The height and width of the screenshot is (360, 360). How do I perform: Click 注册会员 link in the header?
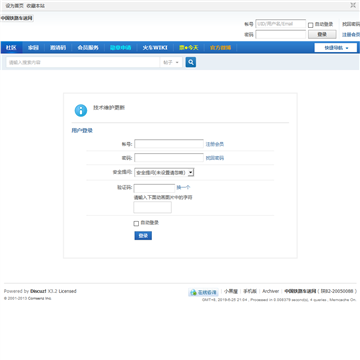tap(351, 34)
